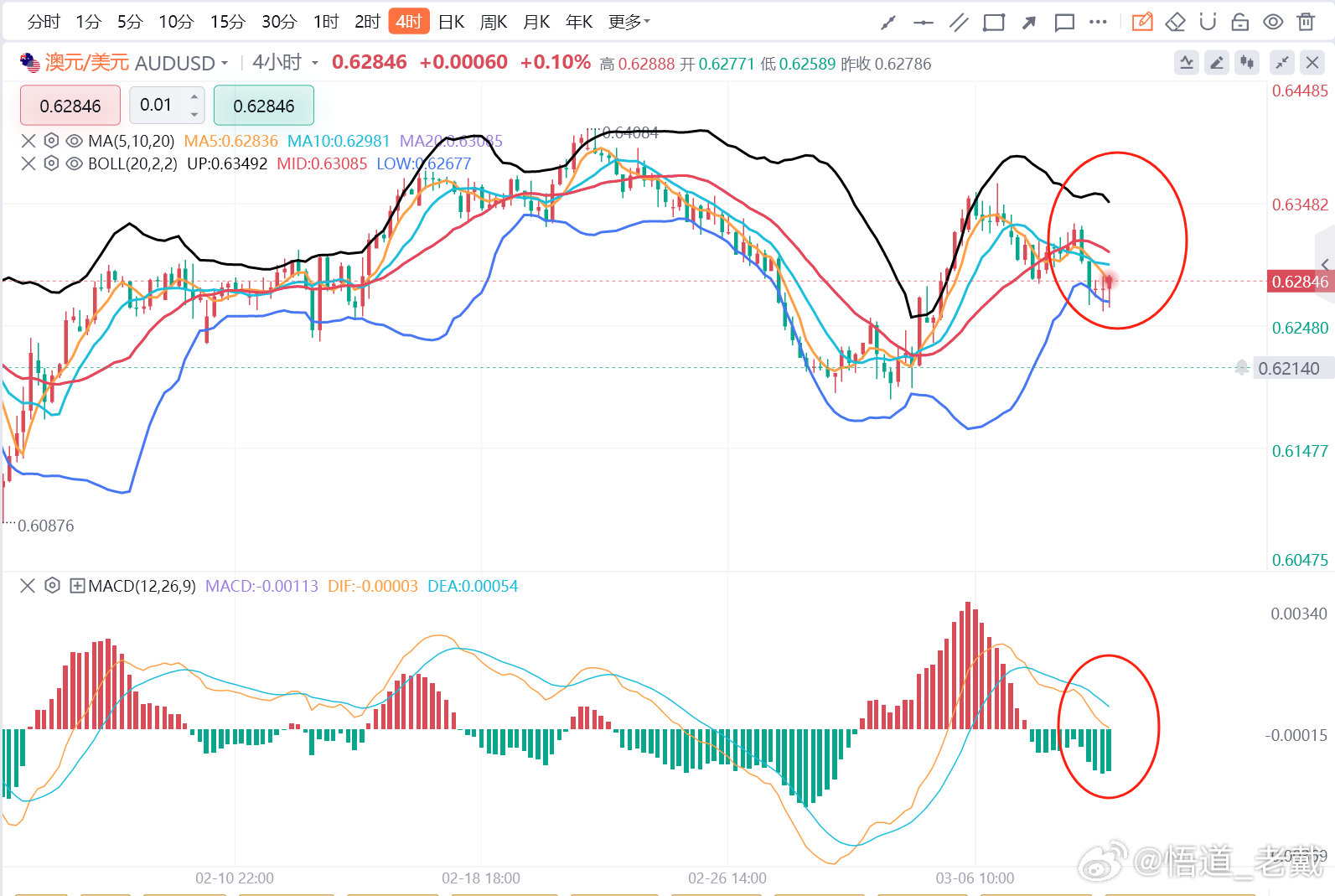Click the 0.01 lot size field
The height and width of the screenshot is (896, 1335).
pyautogui.click(x=158, y=106)
